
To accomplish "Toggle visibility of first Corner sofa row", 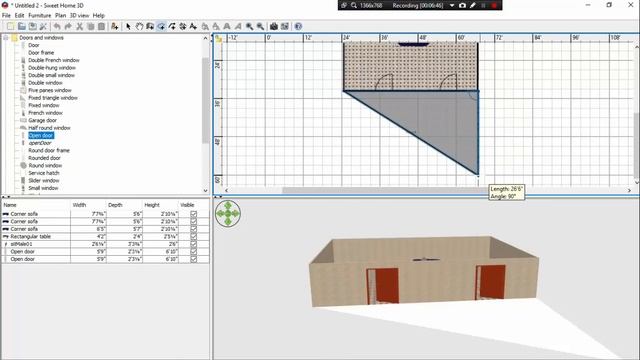I will [x=193, y=214].
